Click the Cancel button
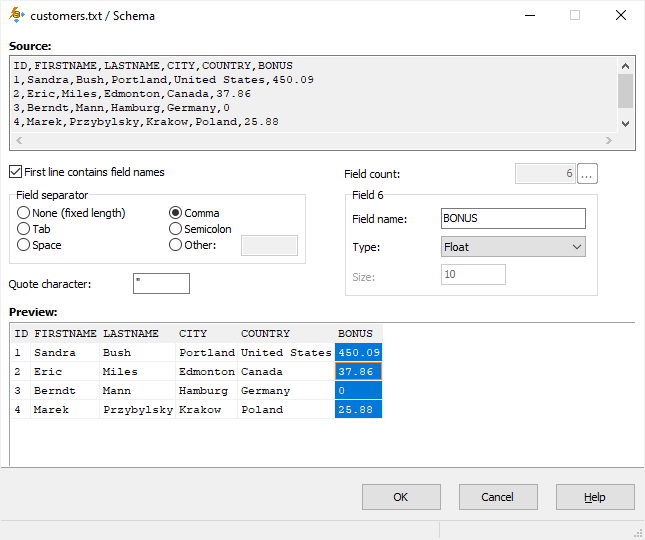Viewport: 645px width, 540px height. click(x=498, y=497)
